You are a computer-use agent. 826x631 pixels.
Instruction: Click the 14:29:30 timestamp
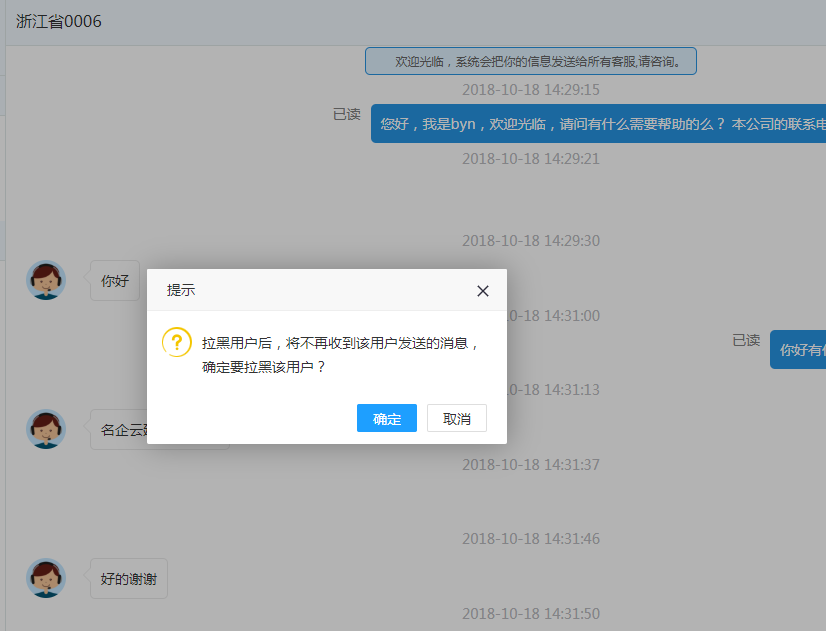(530, 241)
